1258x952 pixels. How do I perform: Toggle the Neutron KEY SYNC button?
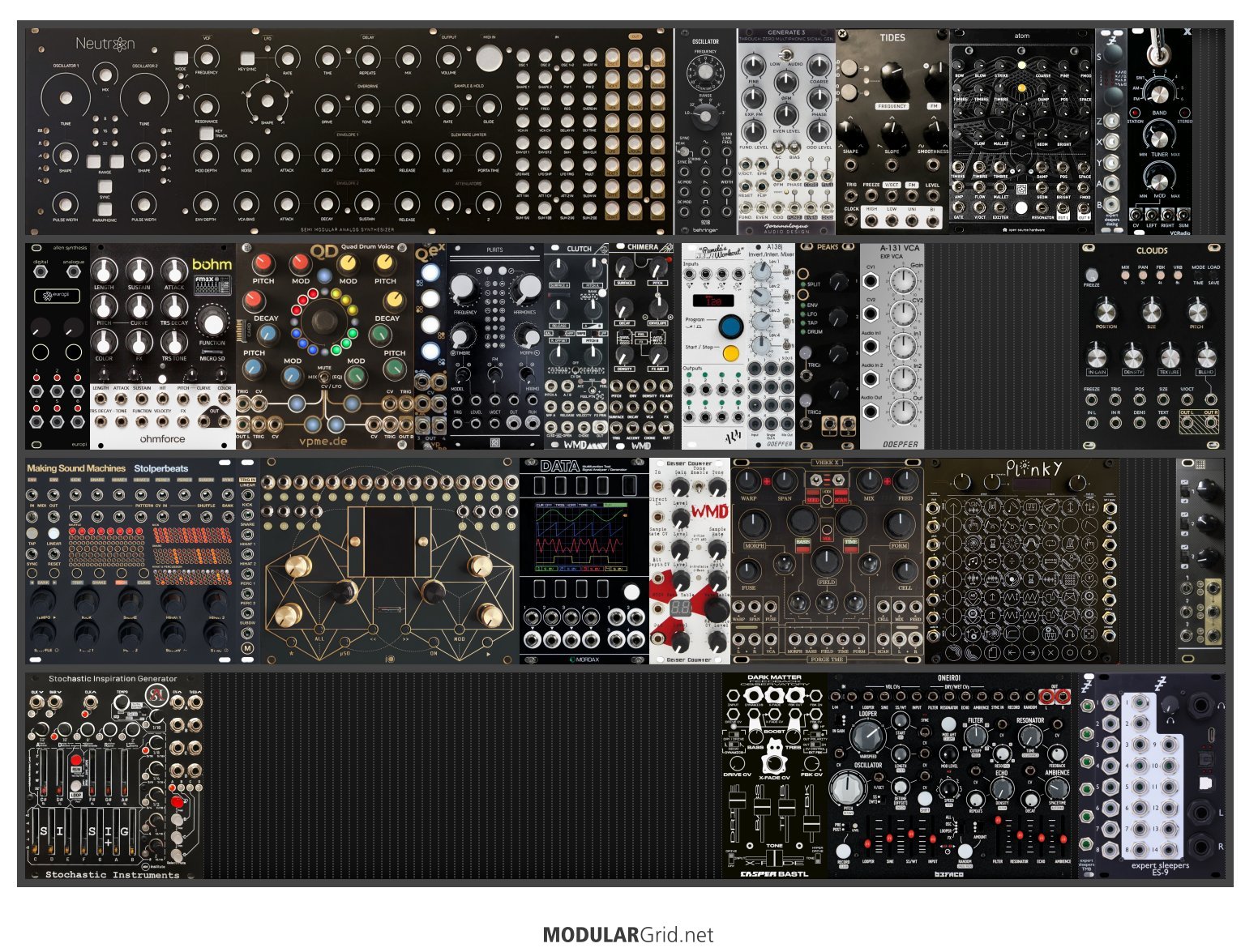(247, 58)
